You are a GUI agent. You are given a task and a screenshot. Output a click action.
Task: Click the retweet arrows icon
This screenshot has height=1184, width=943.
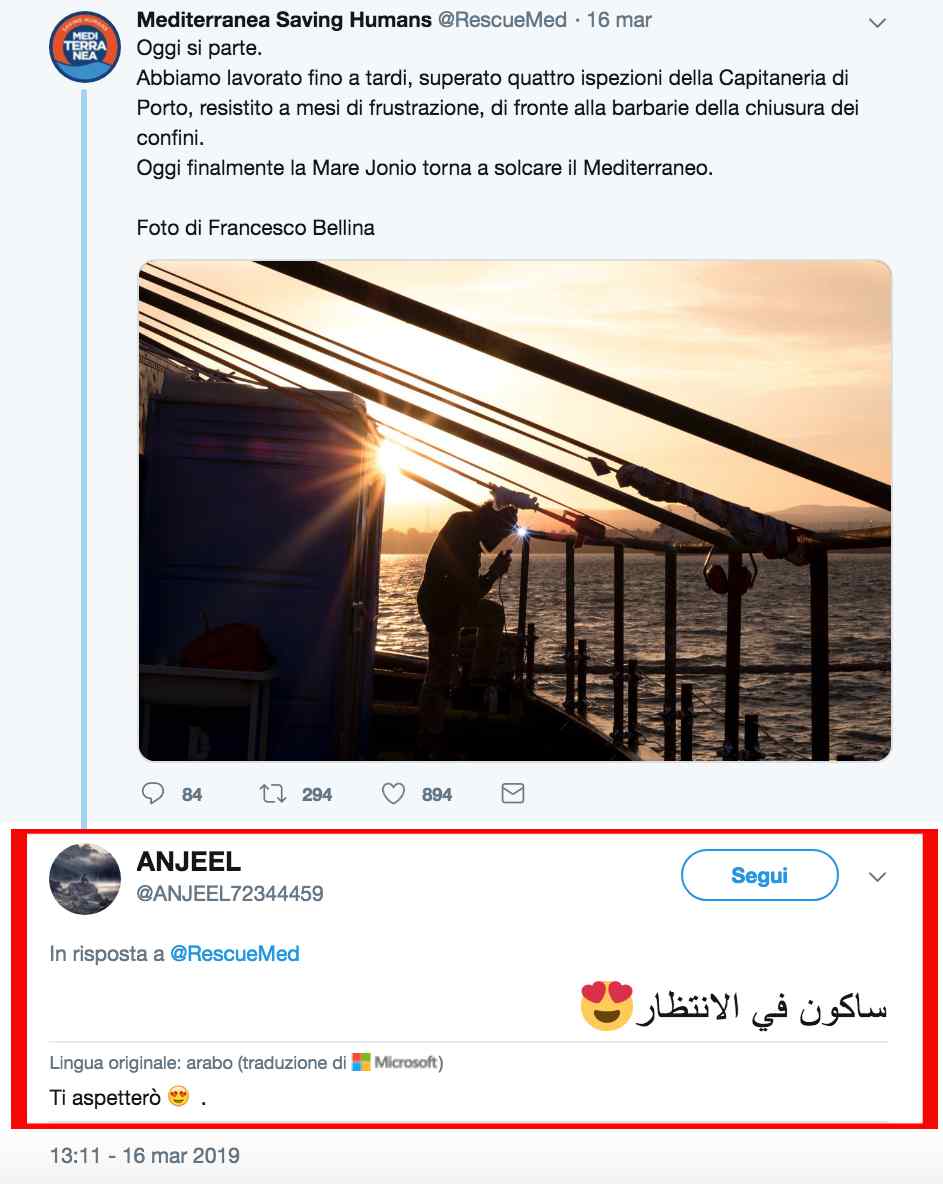point(273,794)
